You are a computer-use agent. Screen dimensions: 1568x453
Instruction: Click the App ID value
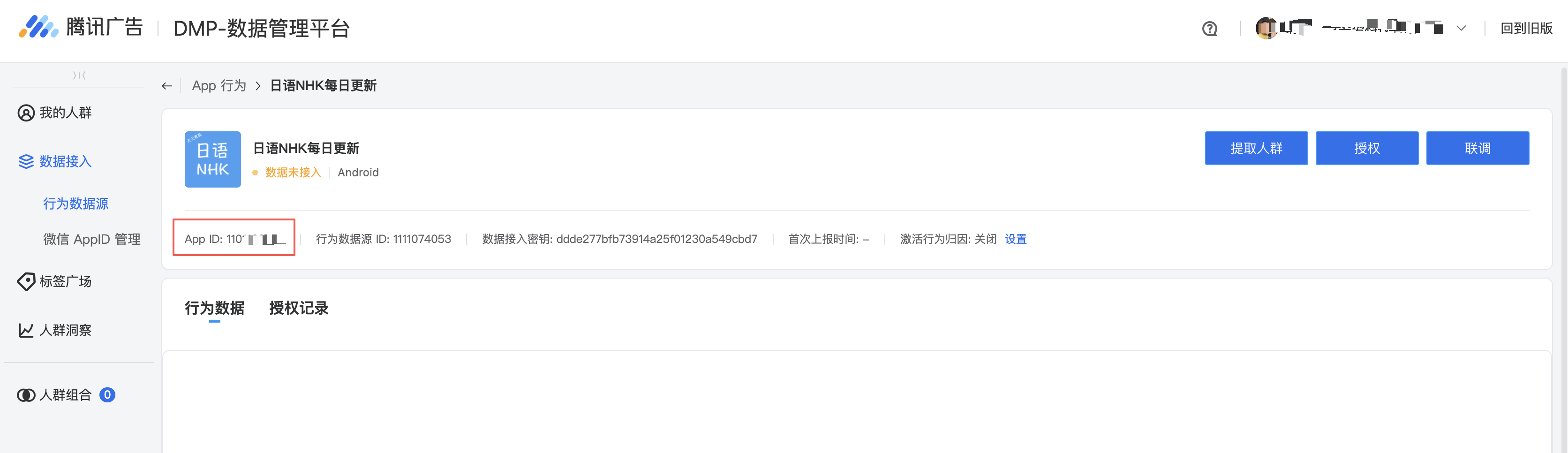[256, 239]
